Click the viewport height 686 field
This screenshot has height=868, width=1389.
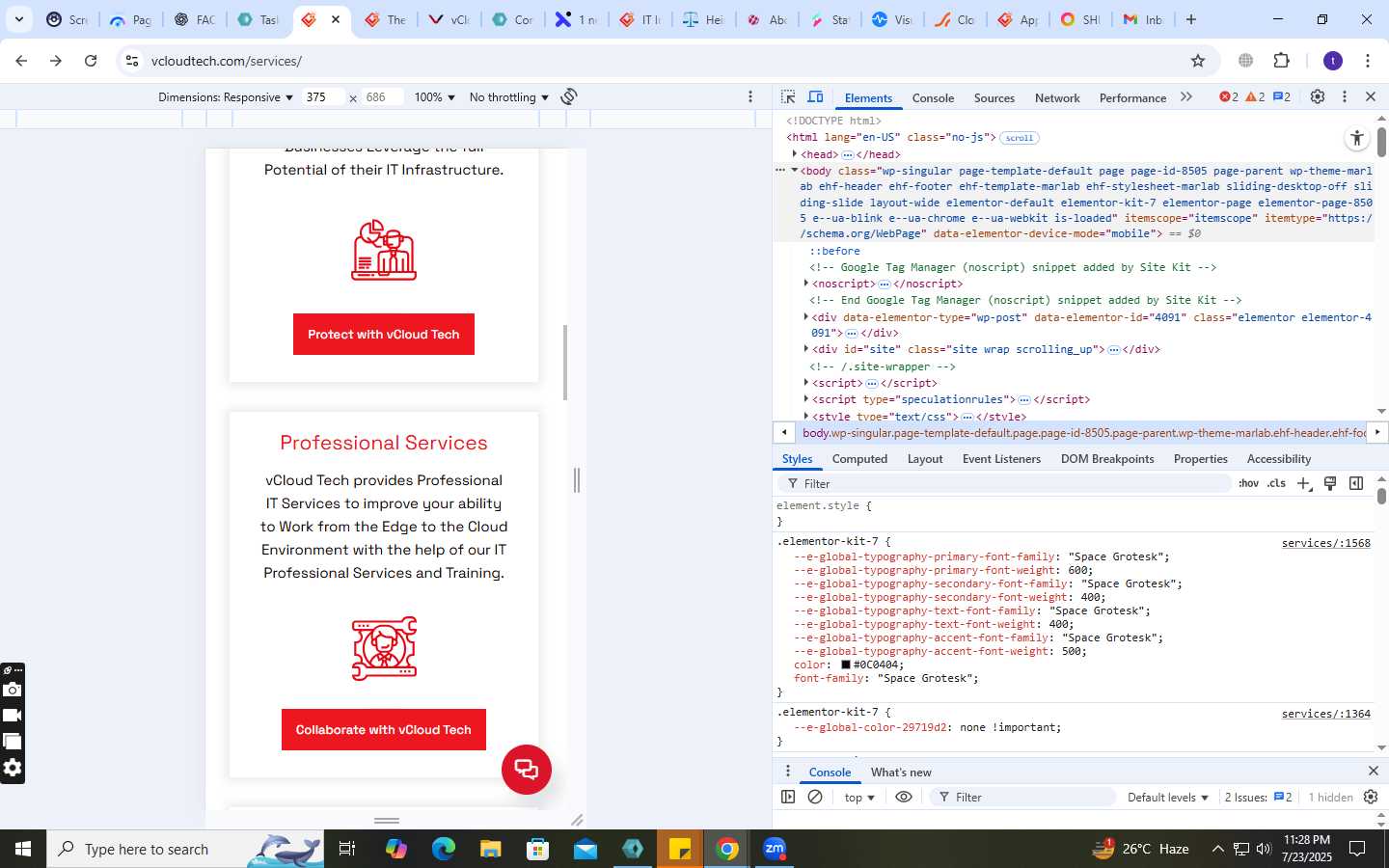click(382, 97)
